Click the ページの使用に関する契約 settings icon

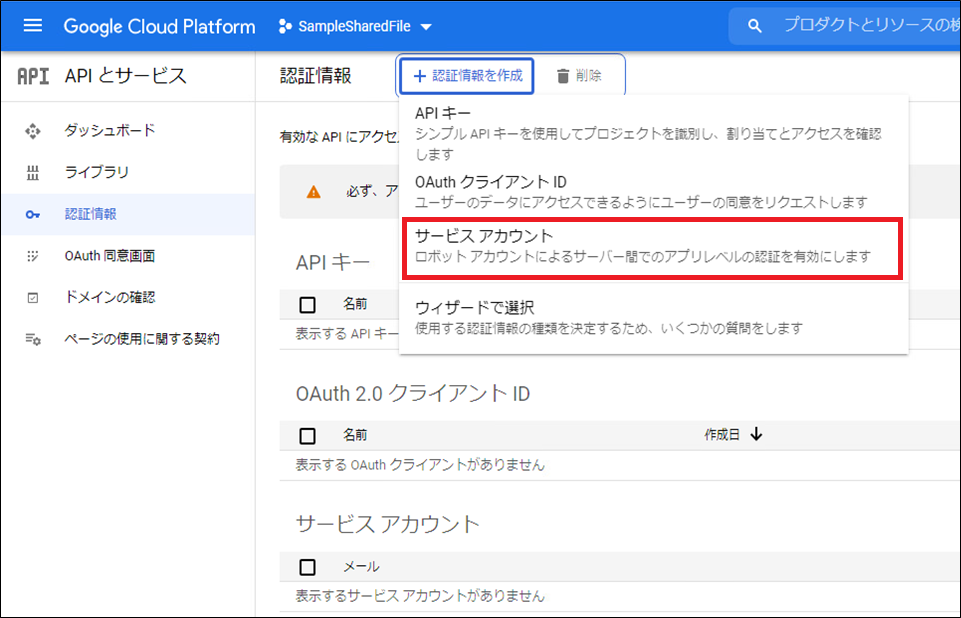pos(33,339)
